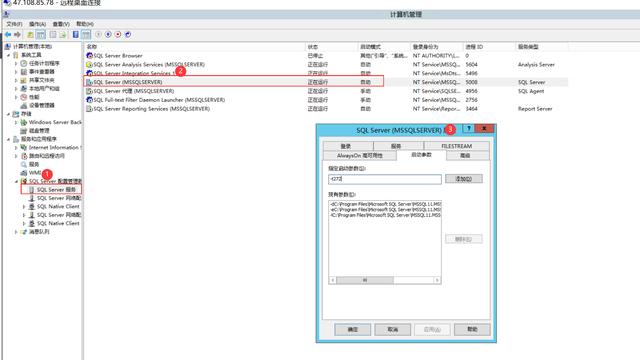Click the WMI control icon in tree

[x=24, y=173]
